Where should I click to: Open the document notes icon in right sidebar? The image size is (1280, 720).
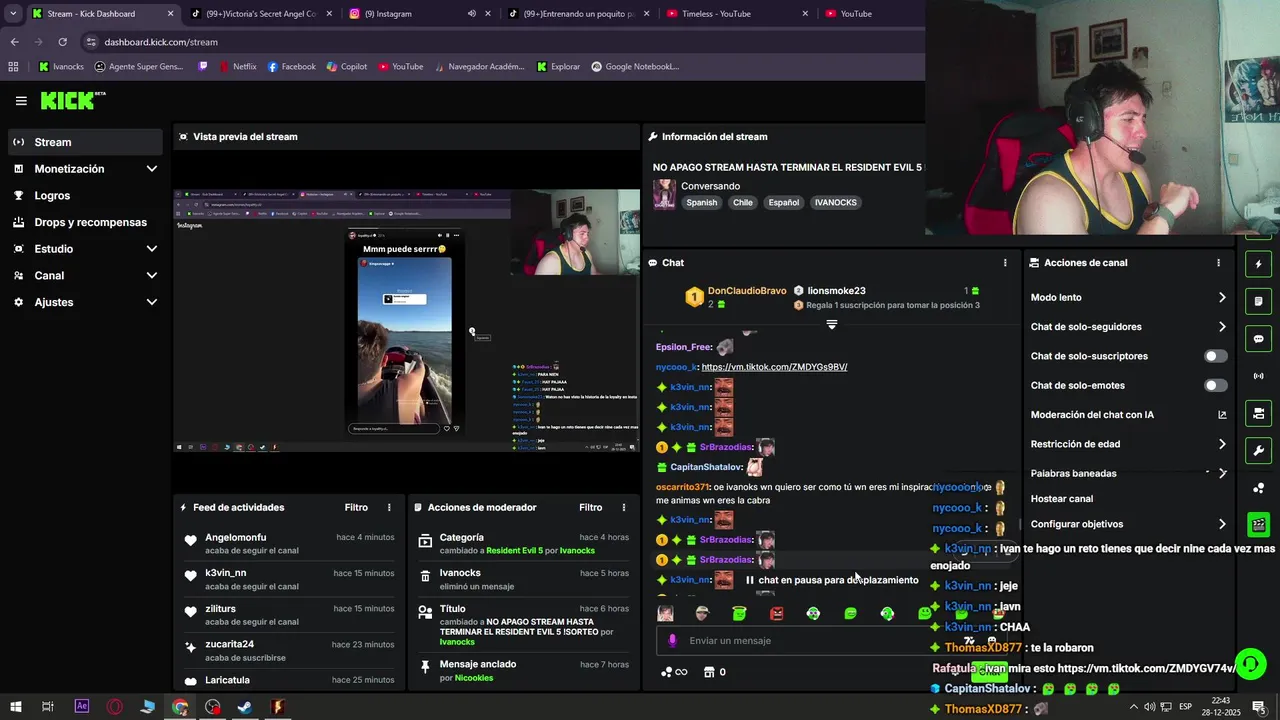1258,302
